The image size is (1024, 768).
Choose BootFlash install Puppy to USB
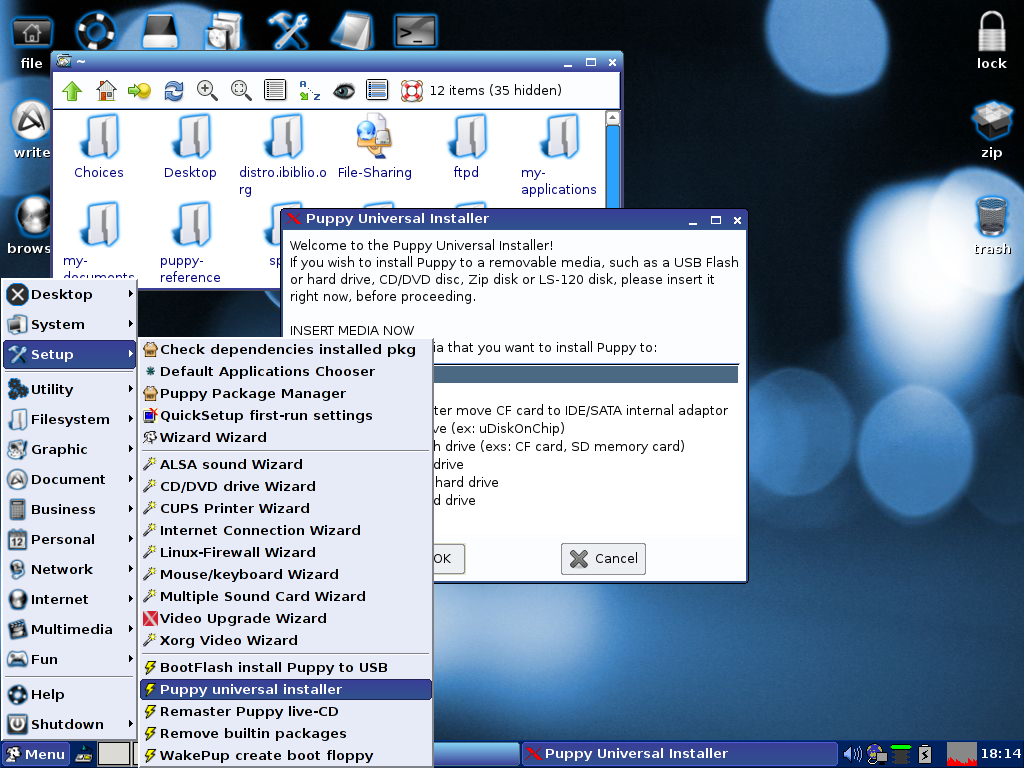pos(285,668)
